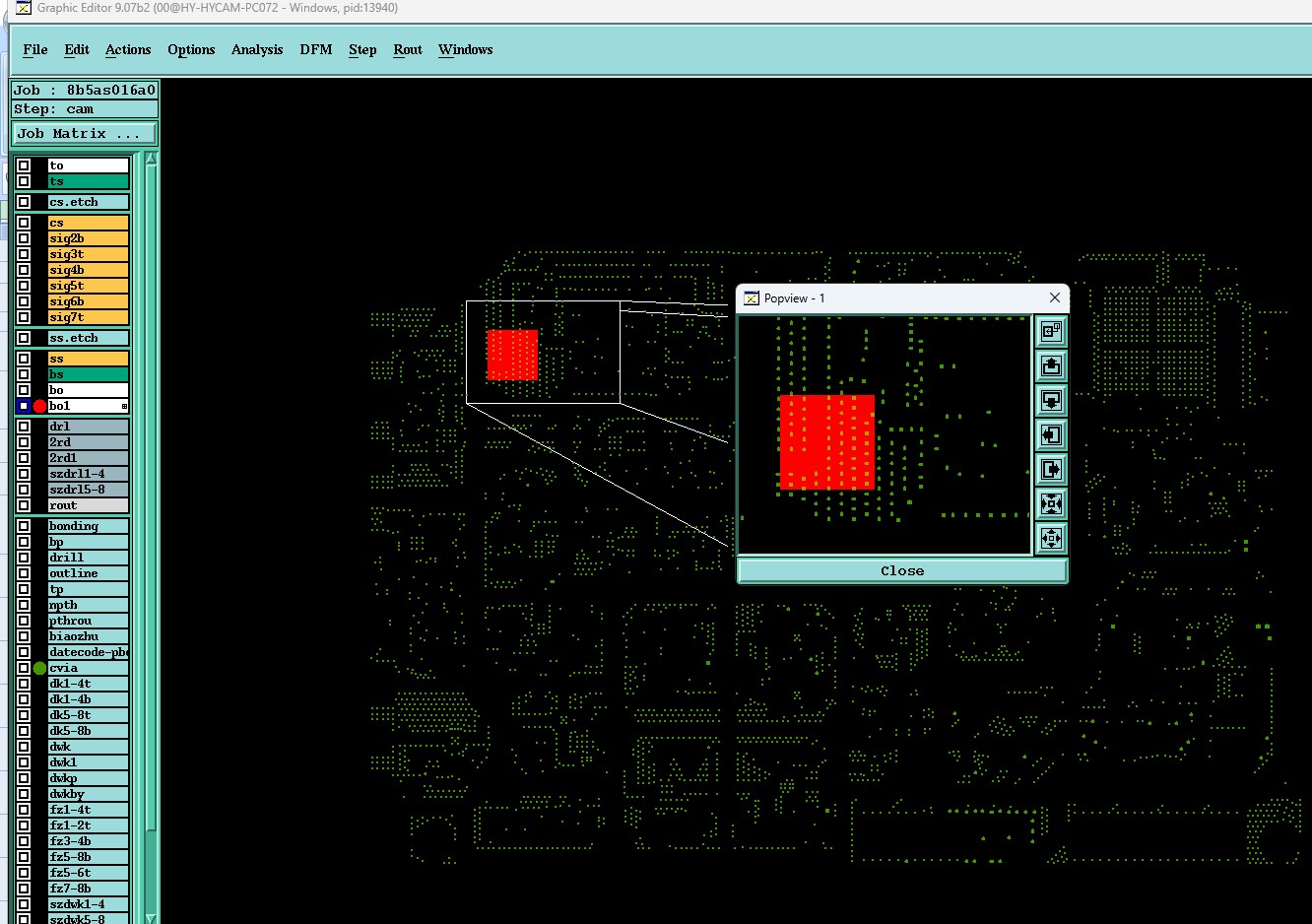Click the layer list scroll-up arrow
Image resolution: width=1312 pixels, height=924 pixels.
(x=151, y=159)
